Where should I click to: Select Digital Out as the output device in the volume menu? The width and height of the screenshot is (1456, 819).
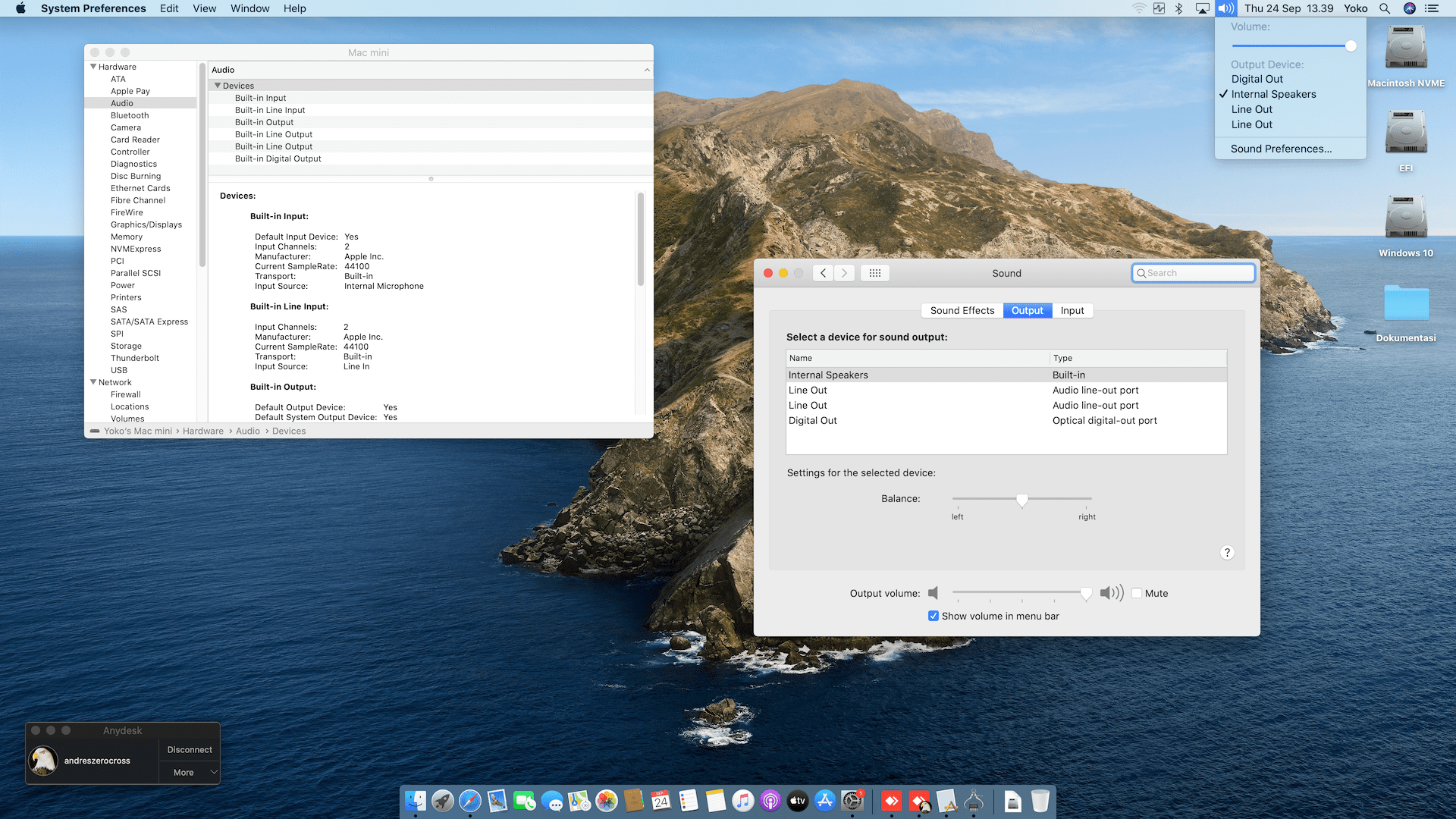pyautogui.click(x=1257, y=79)
